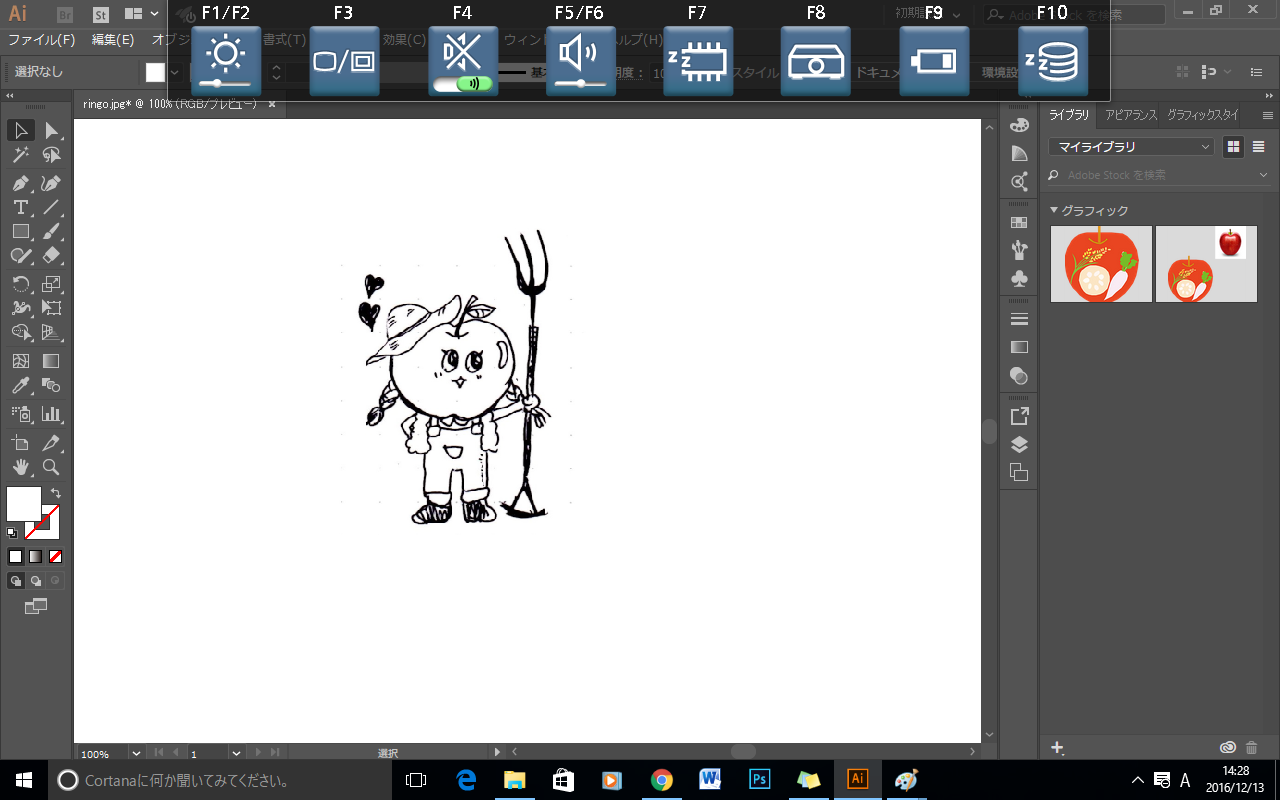Switch to the グラフィックスタイル tab
The width and height of the screenshot is (1280, 800).
point(1203,115)
